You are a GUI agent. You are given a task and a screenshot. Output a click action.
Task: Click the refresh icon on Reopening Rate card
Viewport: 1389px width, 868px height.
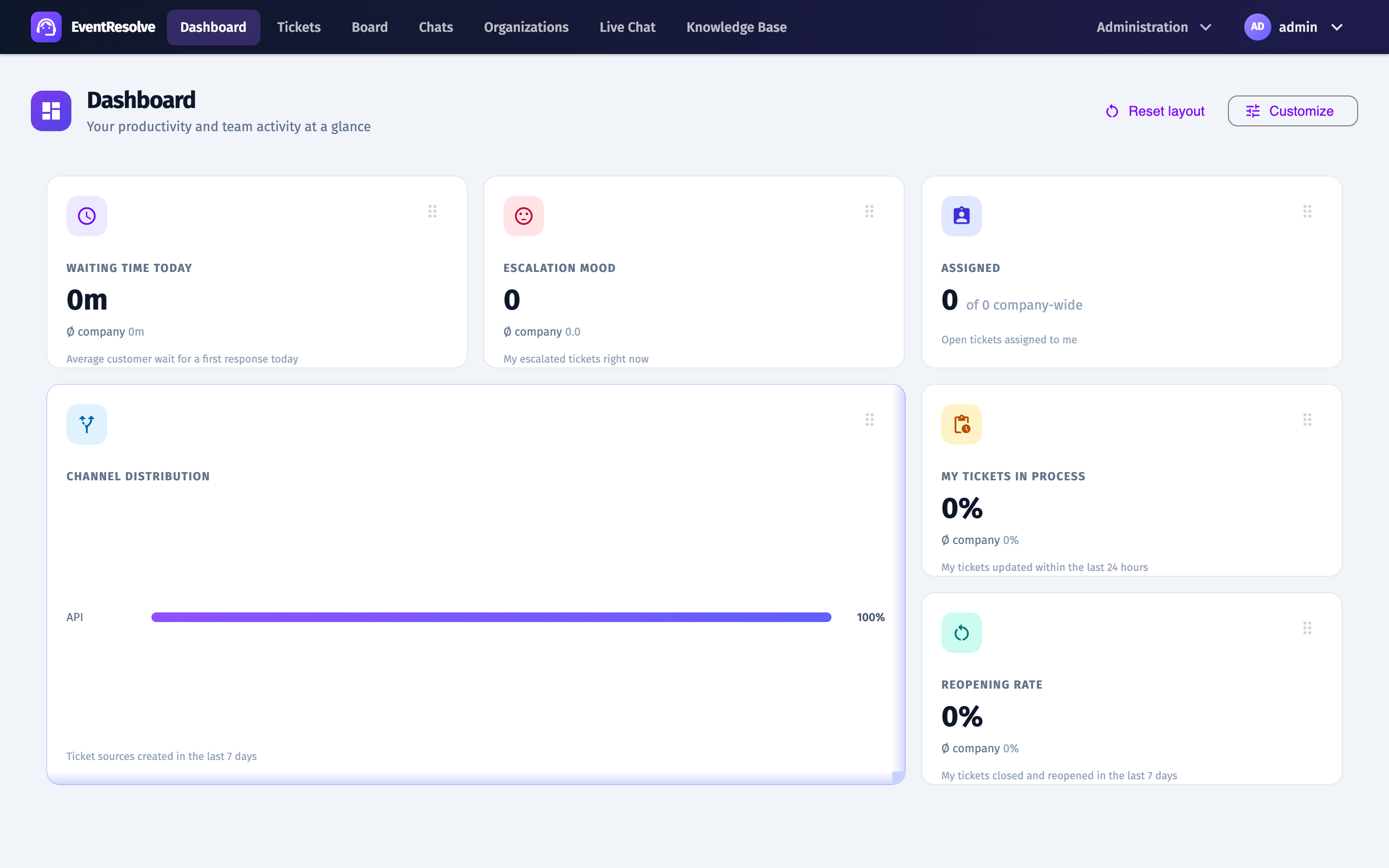tap(961, 633)
